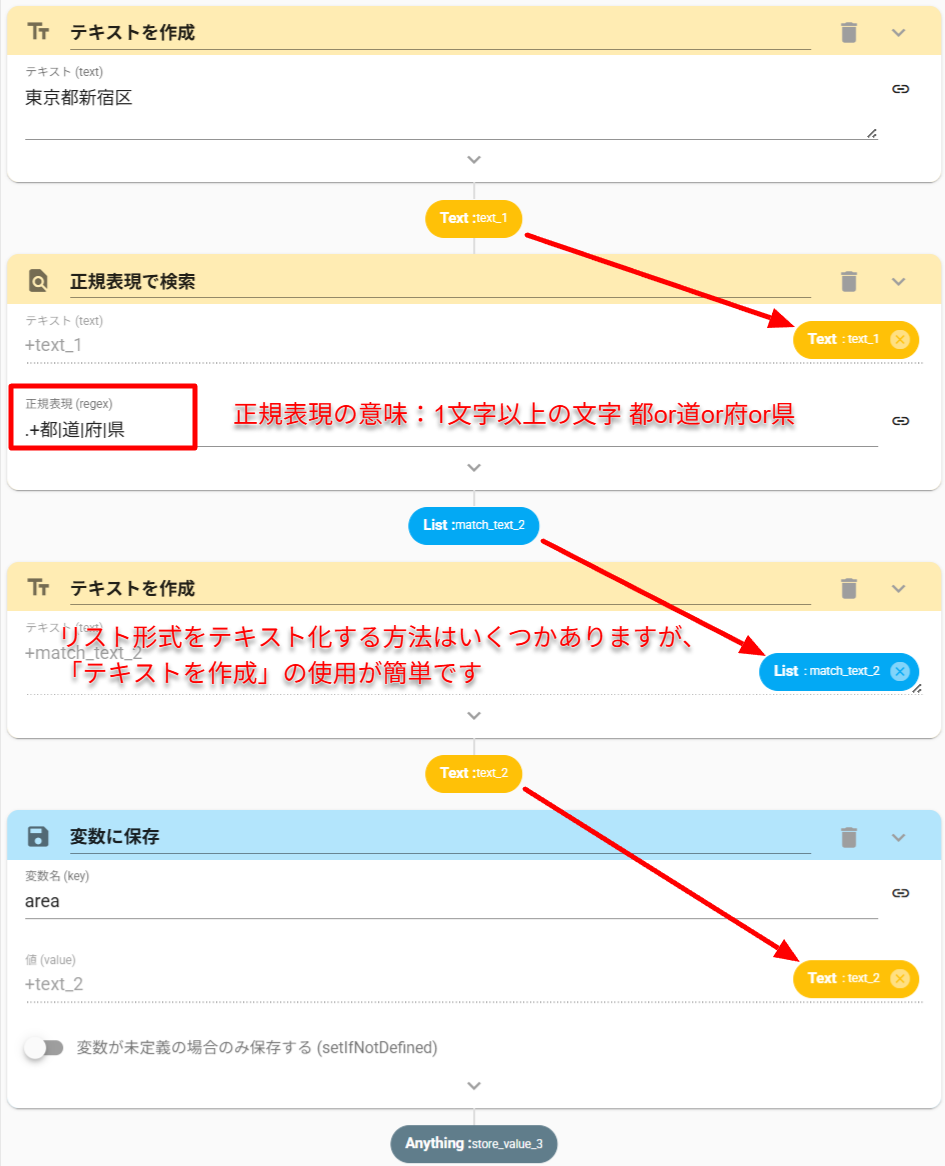Collapse 変数に保存 header chevron
945x1166 pixels.
coord(898,837)
